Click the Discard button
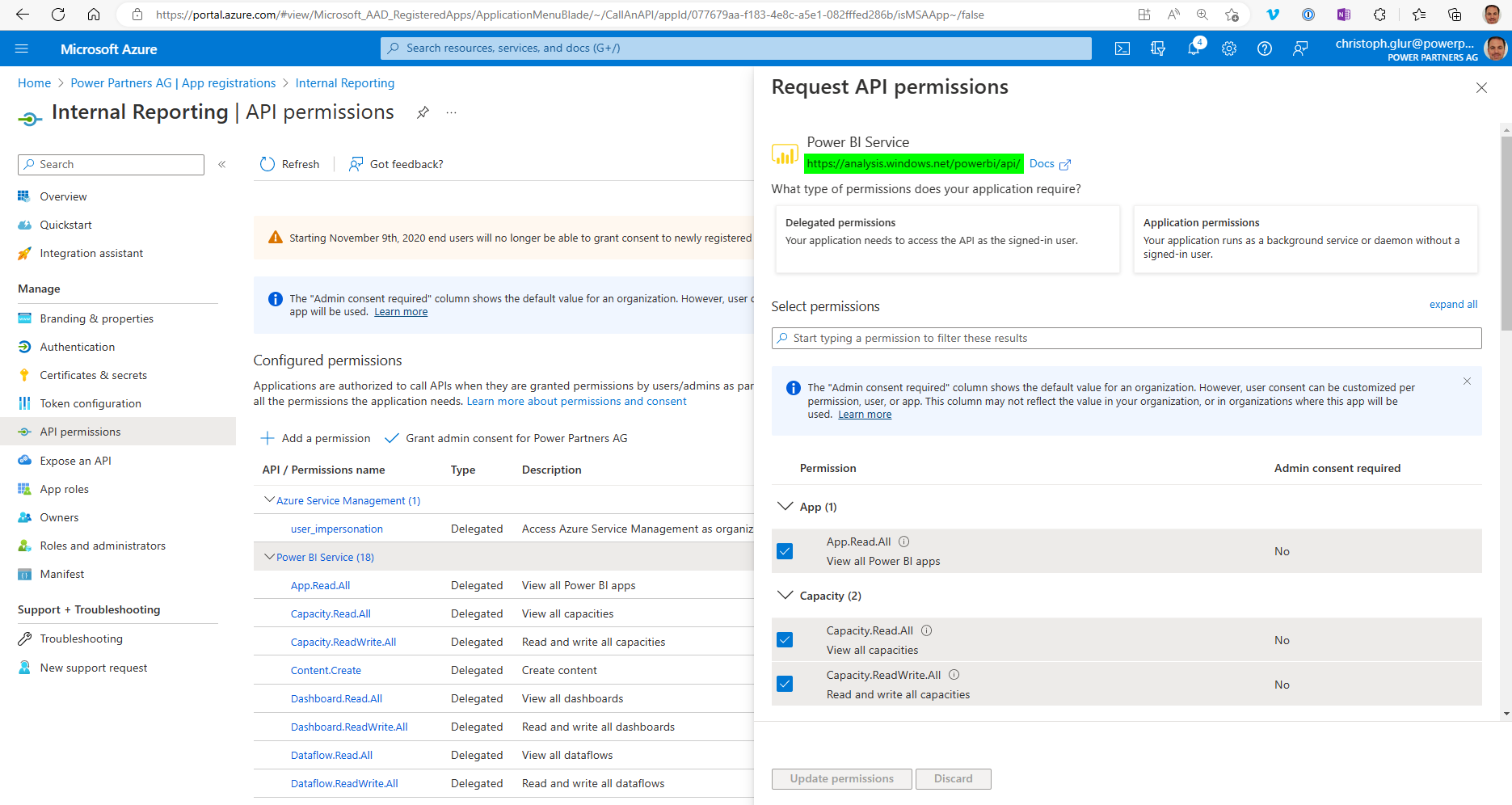1512x805 pixels. pos(953,778)
